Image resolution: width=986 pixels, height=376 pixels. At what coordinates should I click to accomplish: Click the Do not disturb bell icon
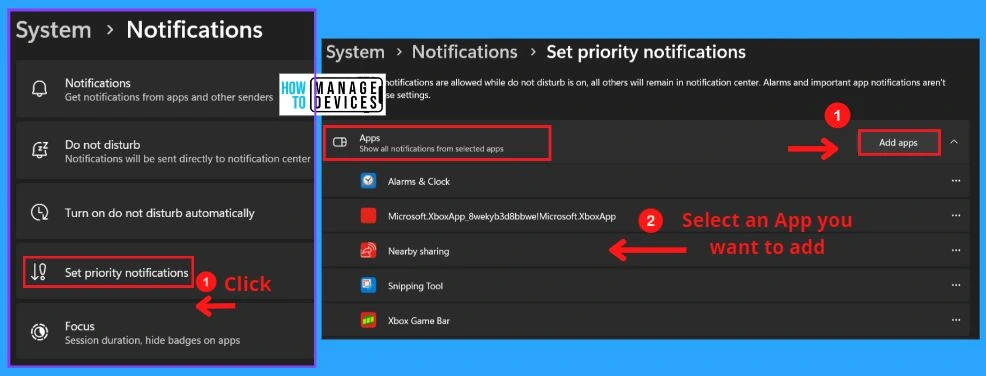click(x=39, y=150)
